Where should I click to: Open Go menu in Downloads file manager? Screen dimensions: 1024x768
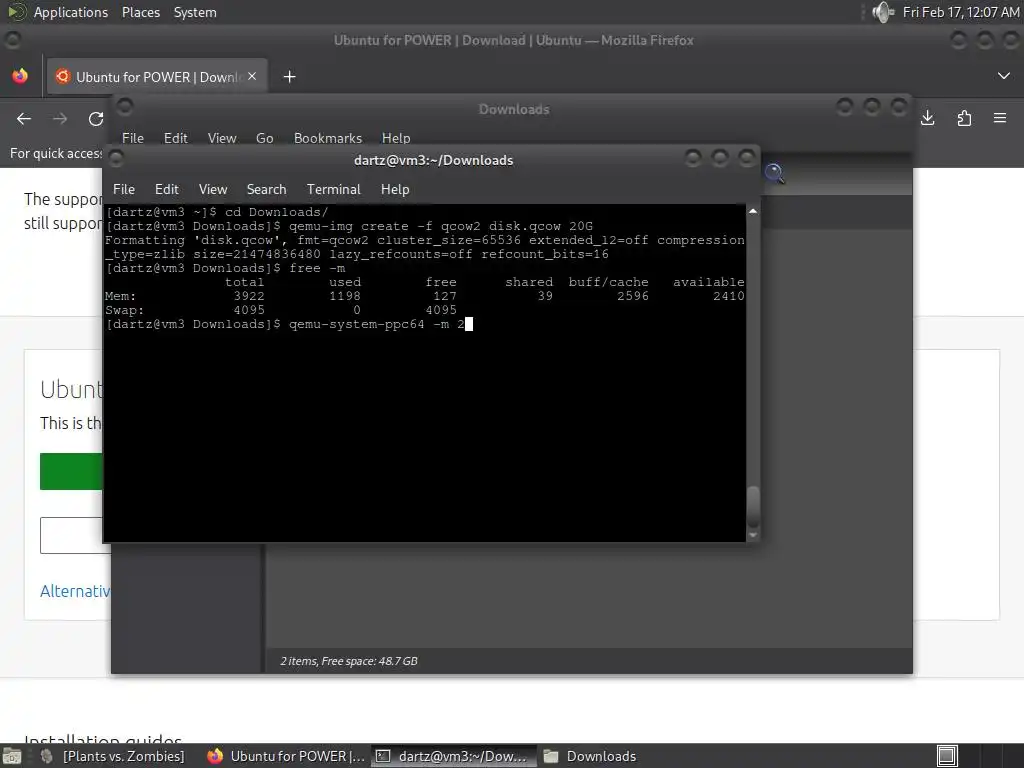coord(264,138)
